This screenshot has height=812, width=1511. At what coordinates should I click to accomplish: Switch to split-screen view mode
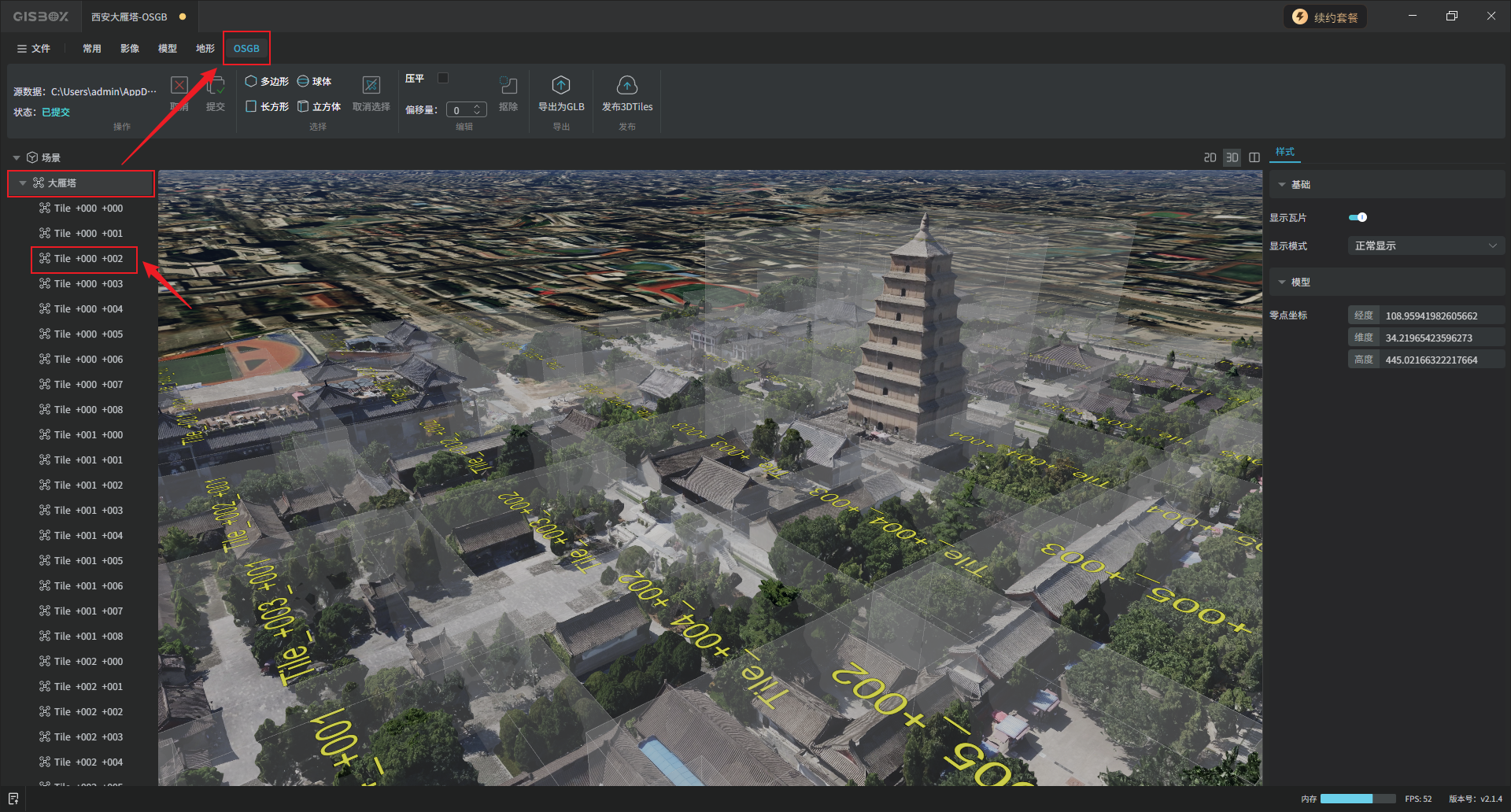(1254, 157)
